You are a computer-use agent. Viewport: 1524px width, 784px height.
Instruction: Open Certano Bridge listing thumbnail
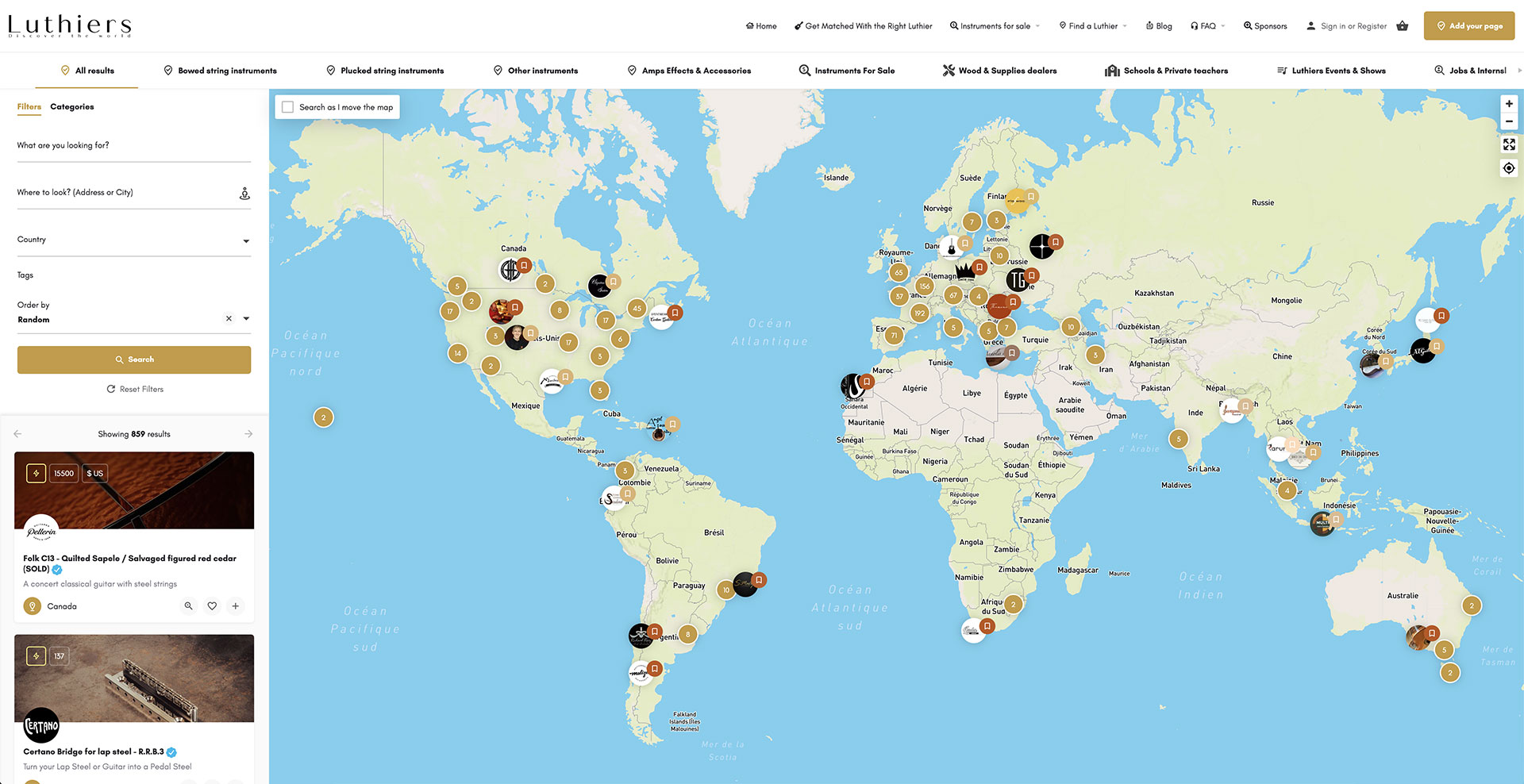tap(134, 678)
